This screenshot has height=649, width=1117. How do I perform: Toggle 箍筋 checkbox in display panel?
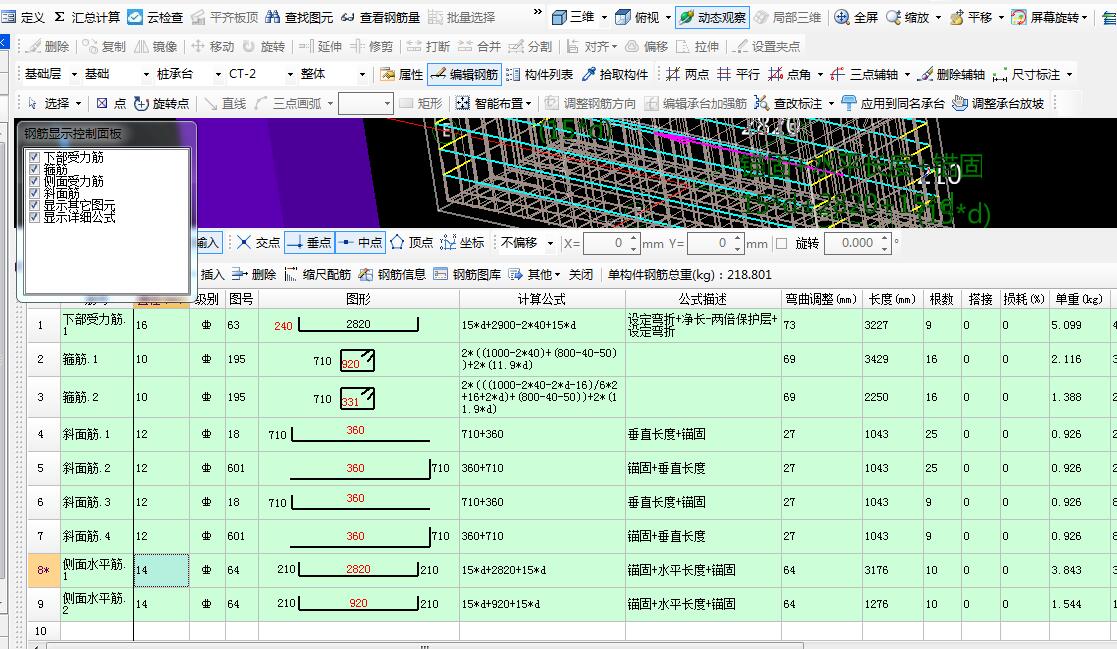tap(33, 169)
